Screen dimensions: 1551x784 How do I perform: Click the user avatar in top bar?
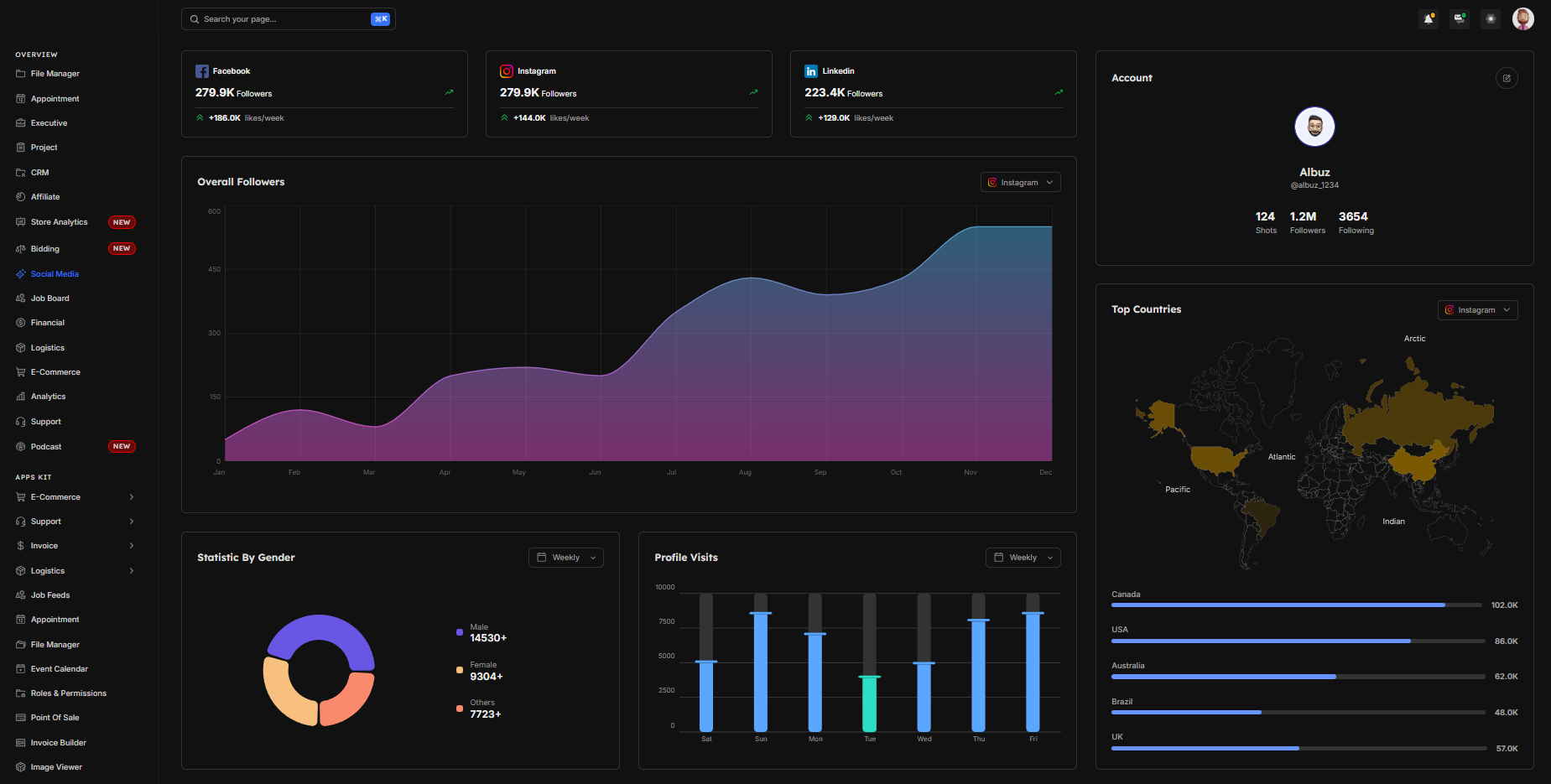pos(1522,18)
